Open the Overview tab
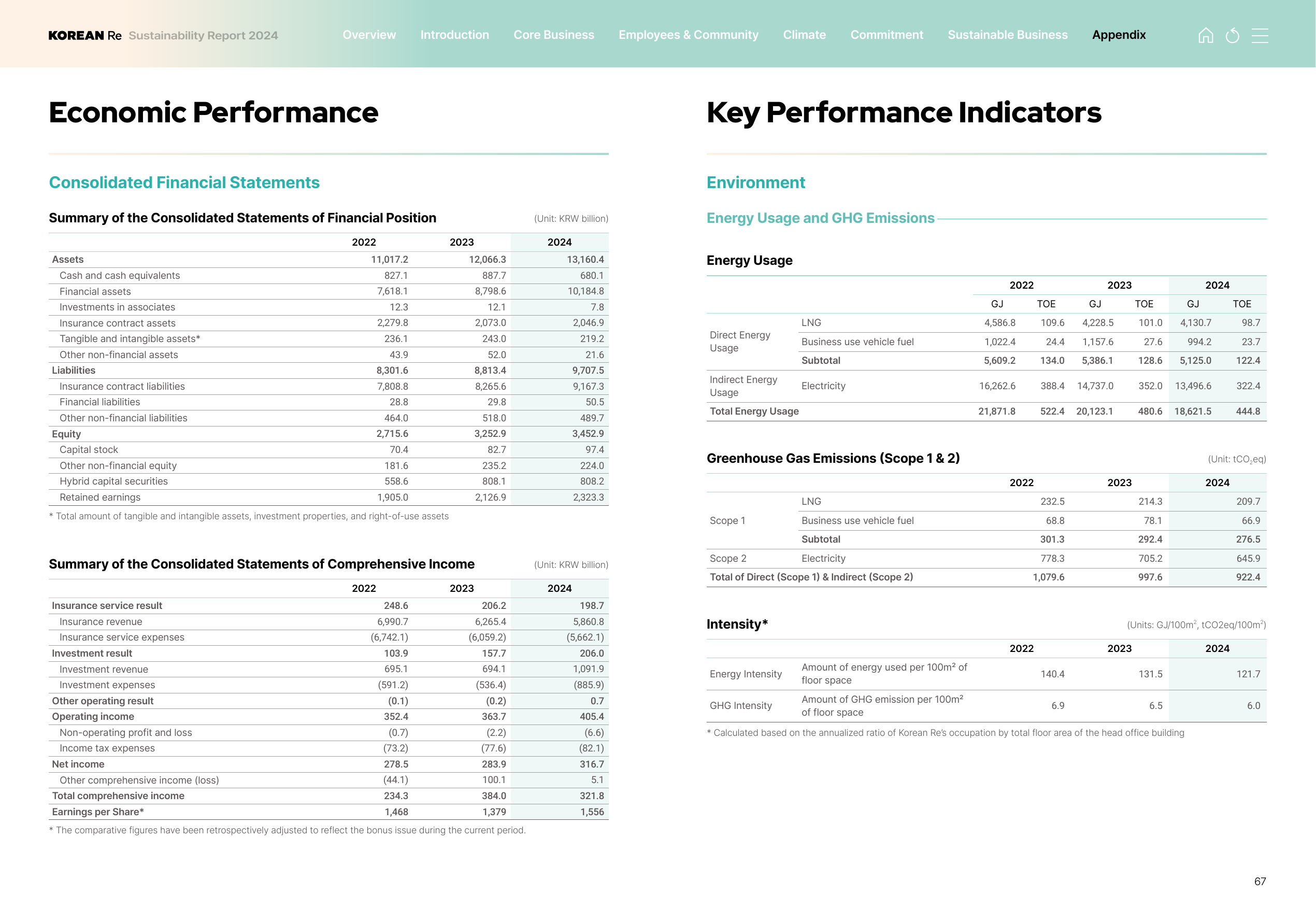The width and height of the screenshot is (1316, 909). (x=369, y=35)
